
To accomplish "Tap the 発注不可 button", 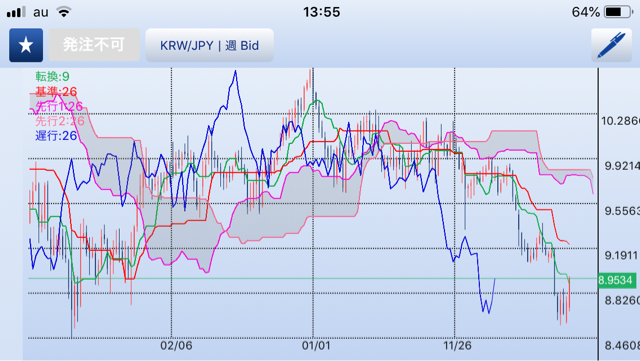I will (x=94, y=45).
